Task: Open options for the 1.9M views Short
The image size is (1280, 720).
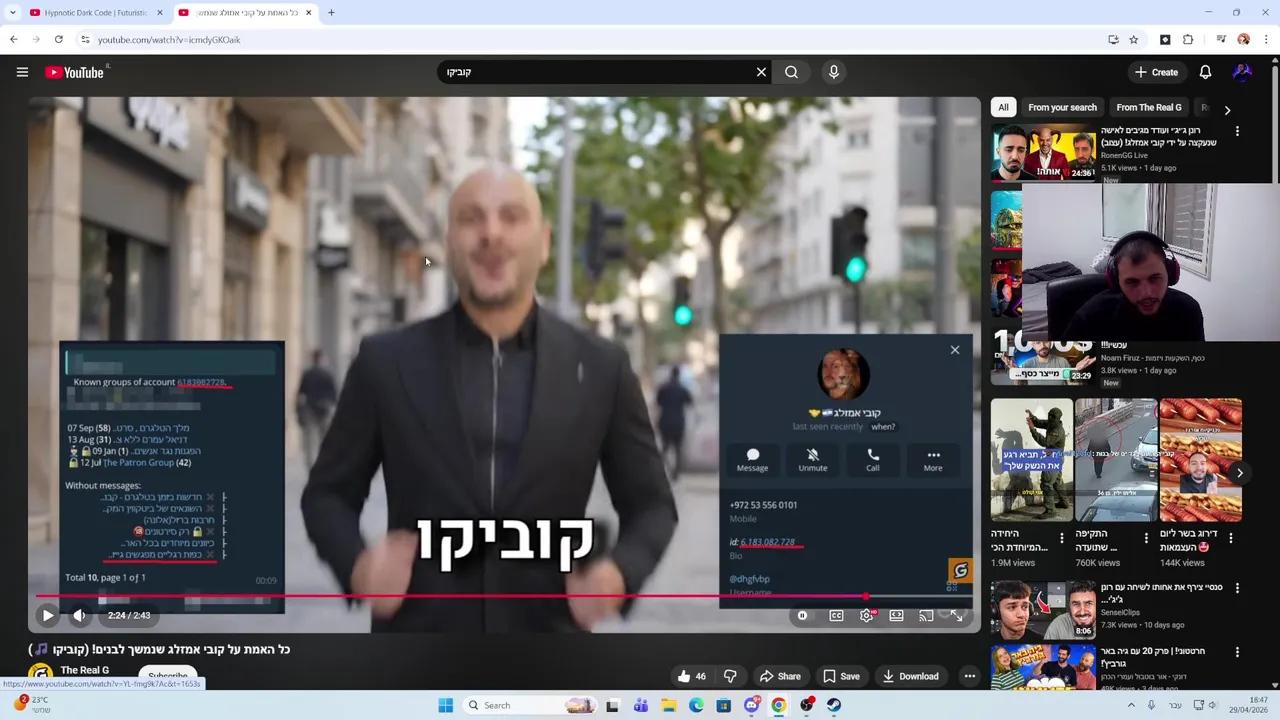Action: pyautogui.click(x=1062, y=538)
